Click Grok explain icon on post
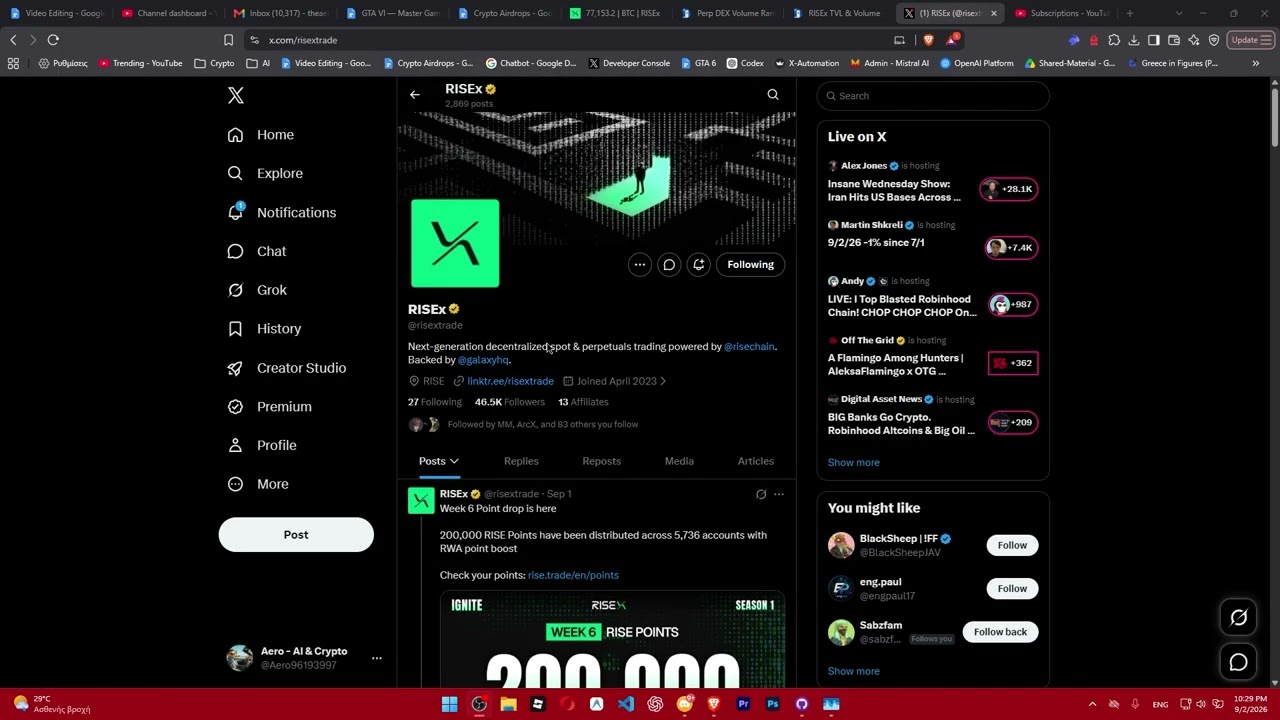Screen dimensions: 1280x720 [761, 494]
